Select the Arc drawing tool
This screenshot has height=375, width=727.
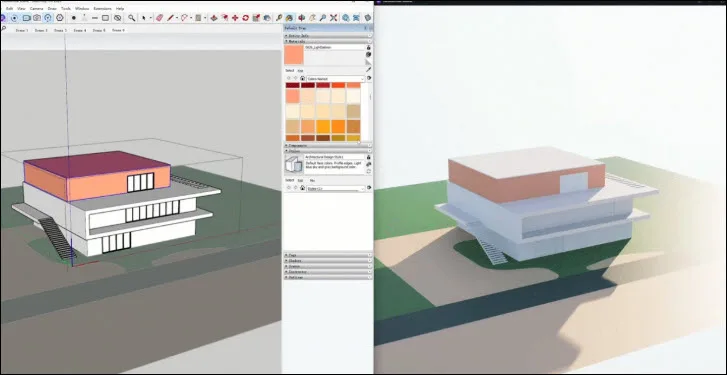pyautogui.click(x=184, y=18)
